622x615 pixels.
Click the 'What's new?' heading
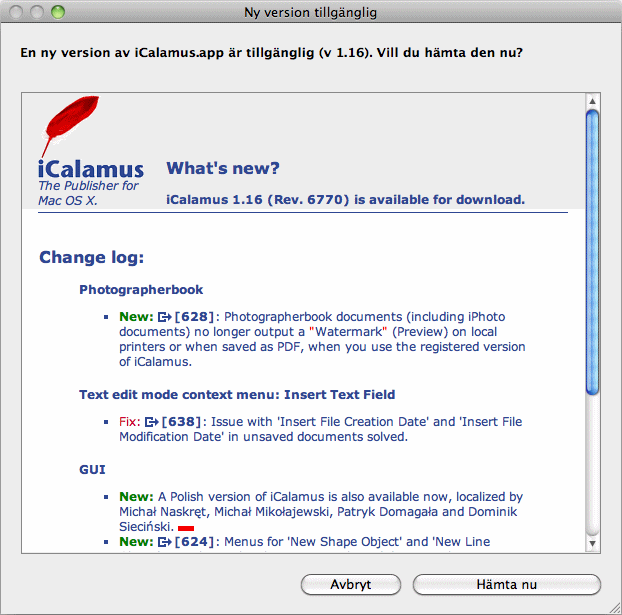(223, 168)
